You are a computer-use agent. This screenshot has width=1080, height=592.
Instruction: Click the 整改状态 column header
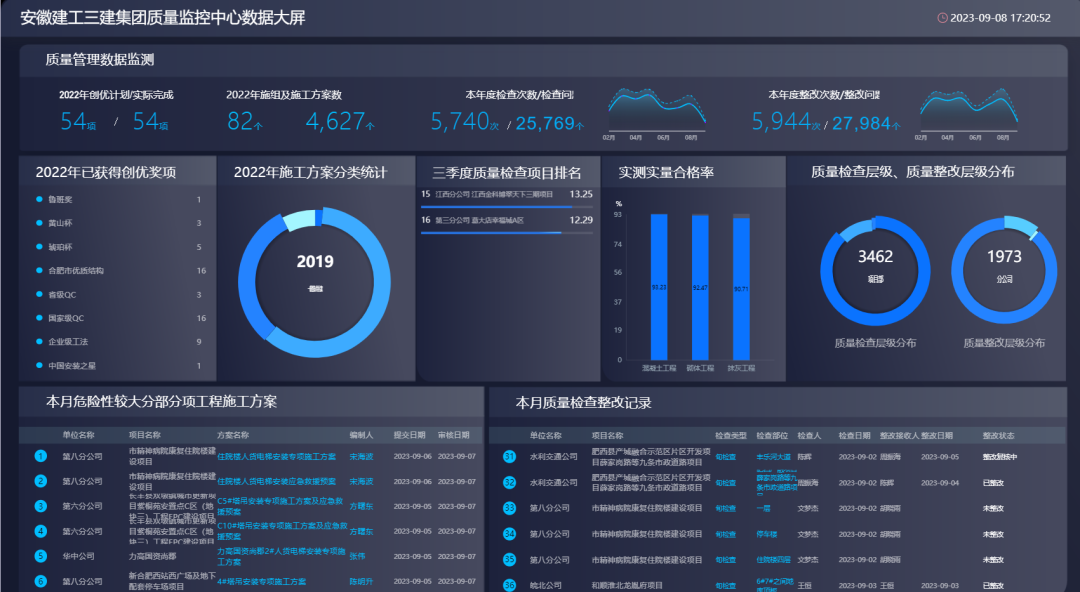(x=998, y=435)
